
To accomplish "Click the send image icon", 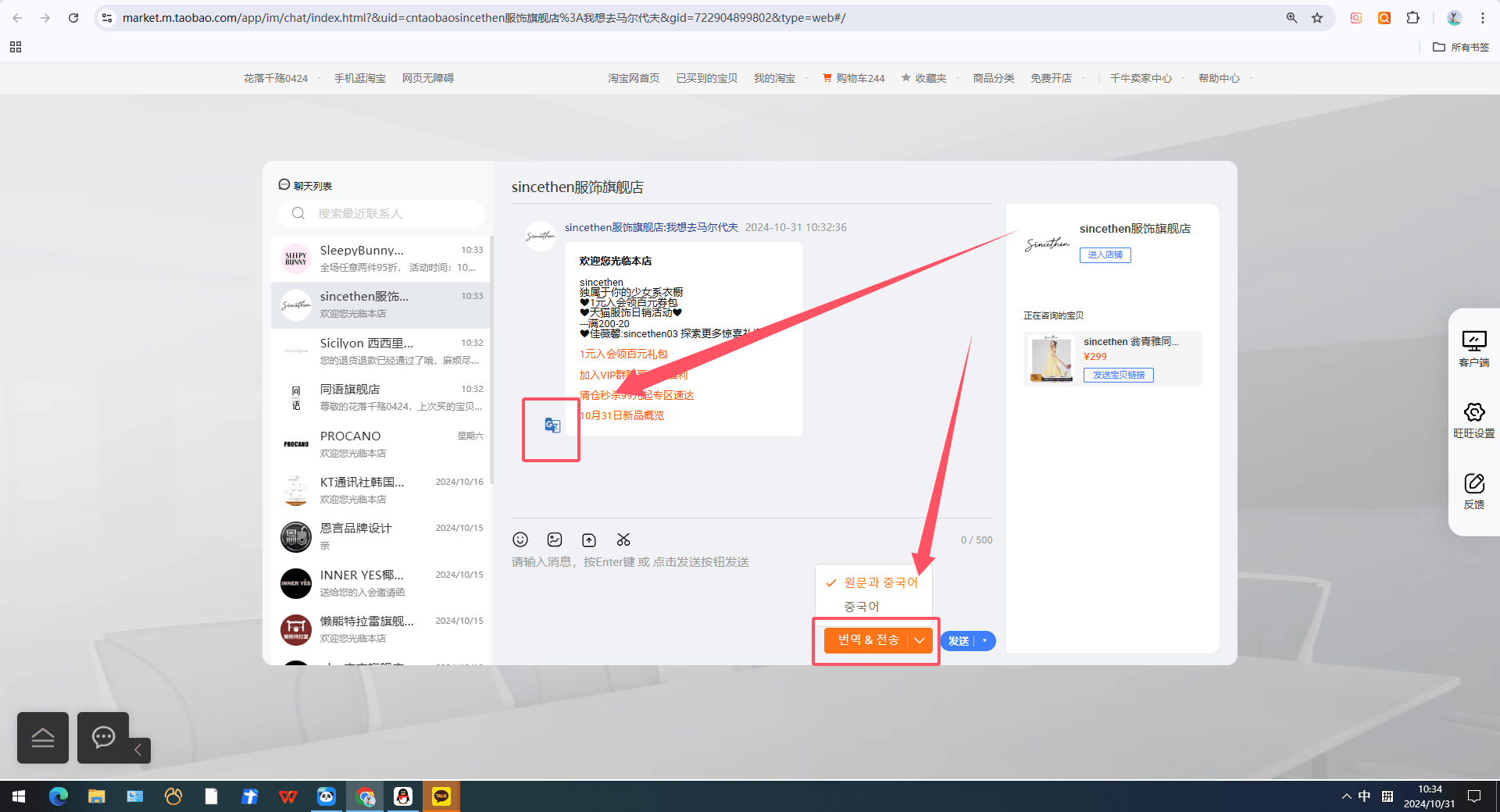I will [555, 540].
